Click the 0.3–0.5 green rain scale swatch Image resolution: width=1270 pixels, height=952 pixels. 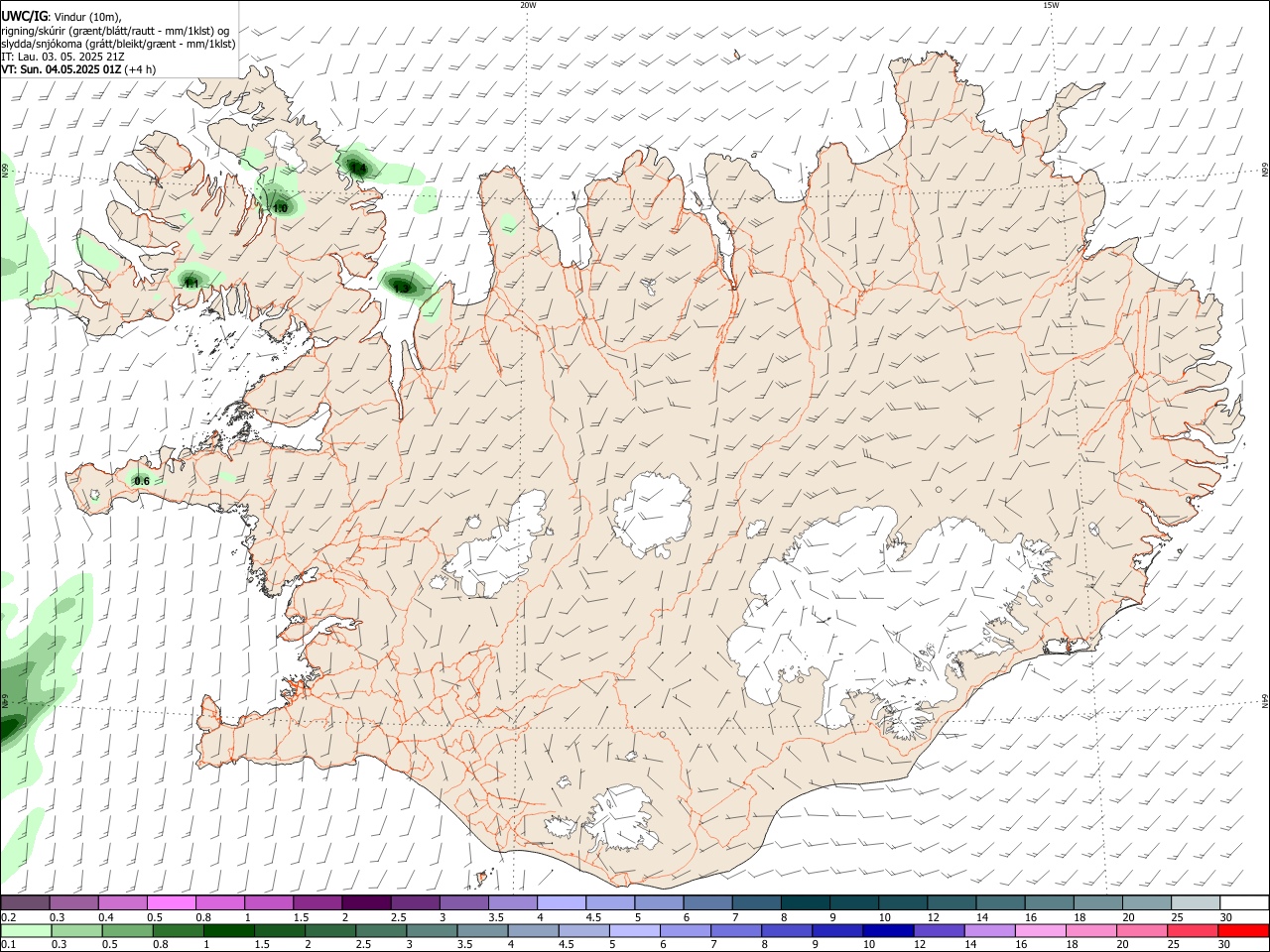(x=75, y=931)
